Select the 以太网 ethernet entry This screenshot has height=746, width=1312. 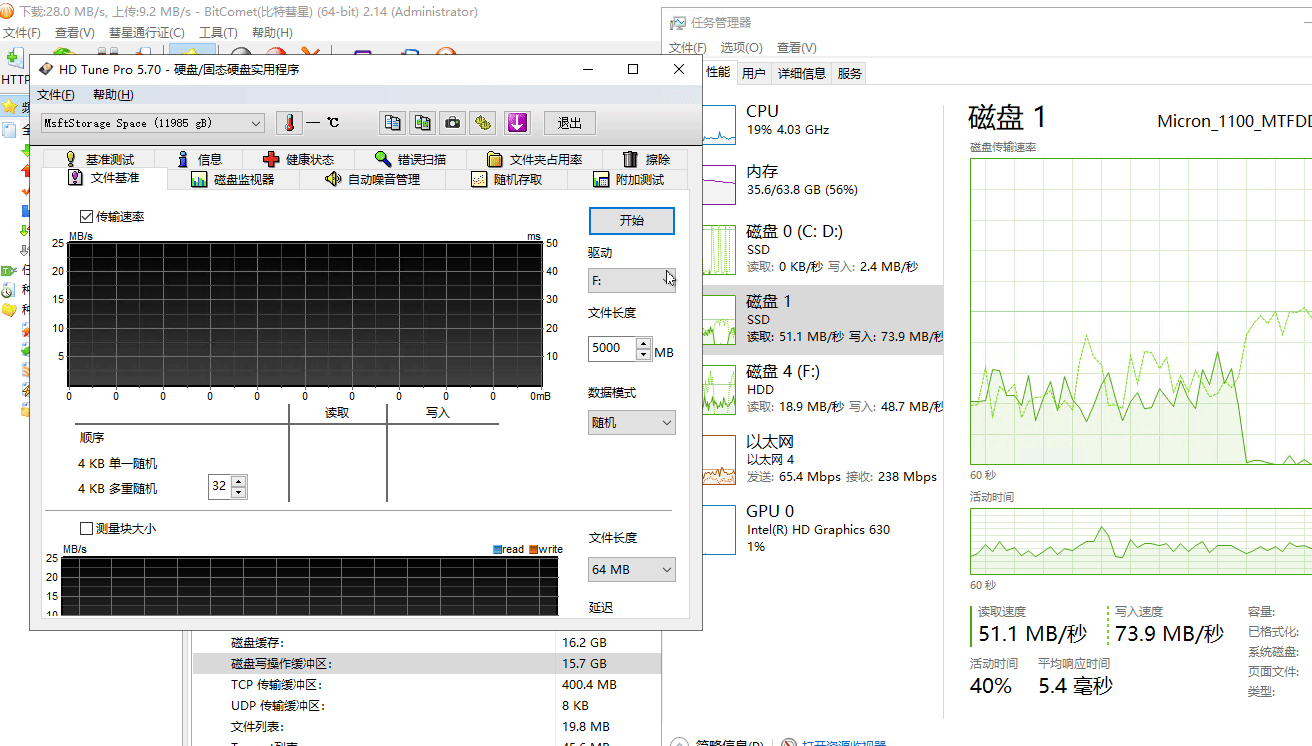822,459
